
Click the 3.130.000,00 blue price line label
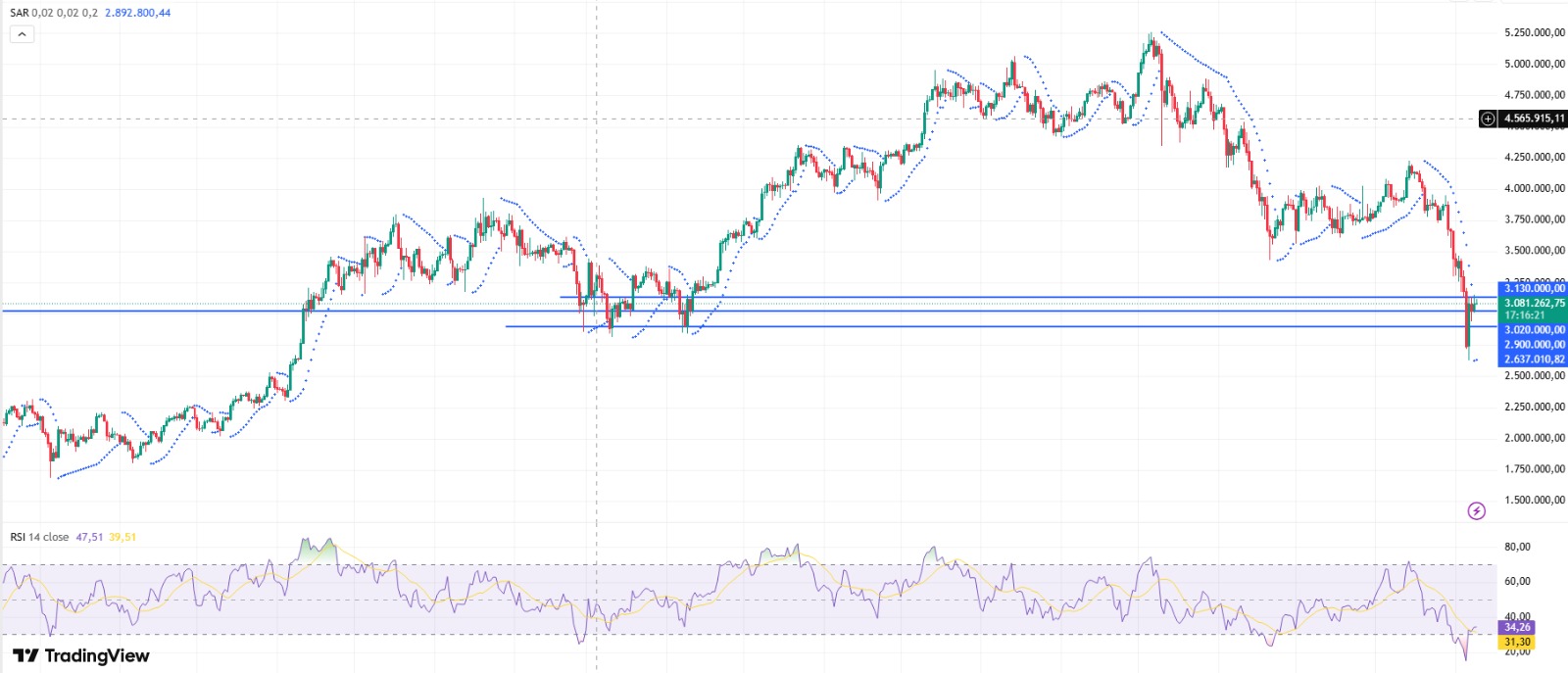click(1534, 289)
